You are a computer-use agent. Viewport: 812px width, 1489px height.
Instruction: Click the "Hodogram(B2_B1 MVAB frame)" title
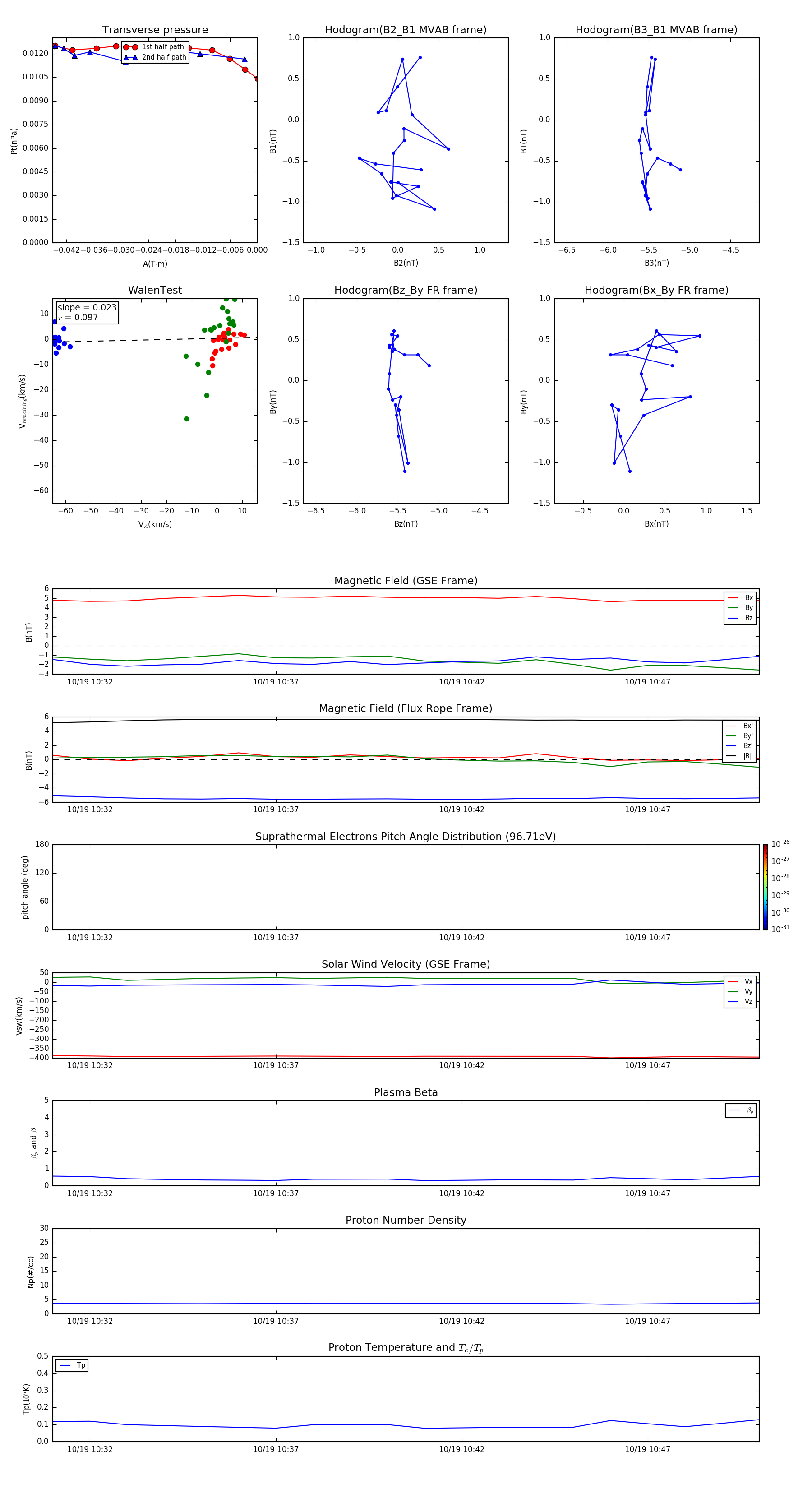click(406, 30)
